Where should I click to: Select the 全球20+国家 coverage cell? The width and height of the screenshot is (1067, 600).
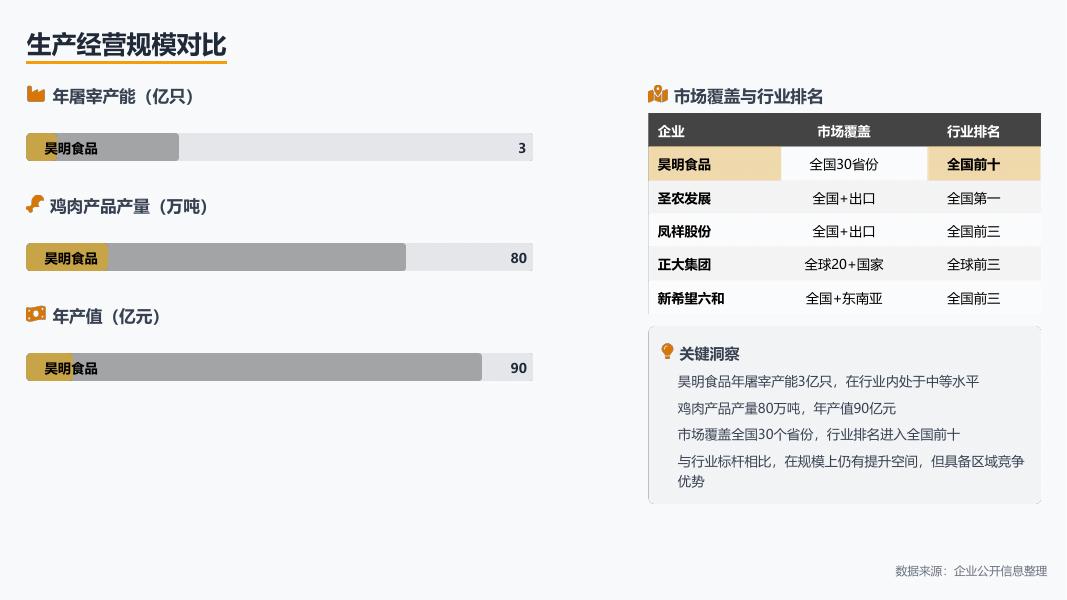[x=843, y=265]
